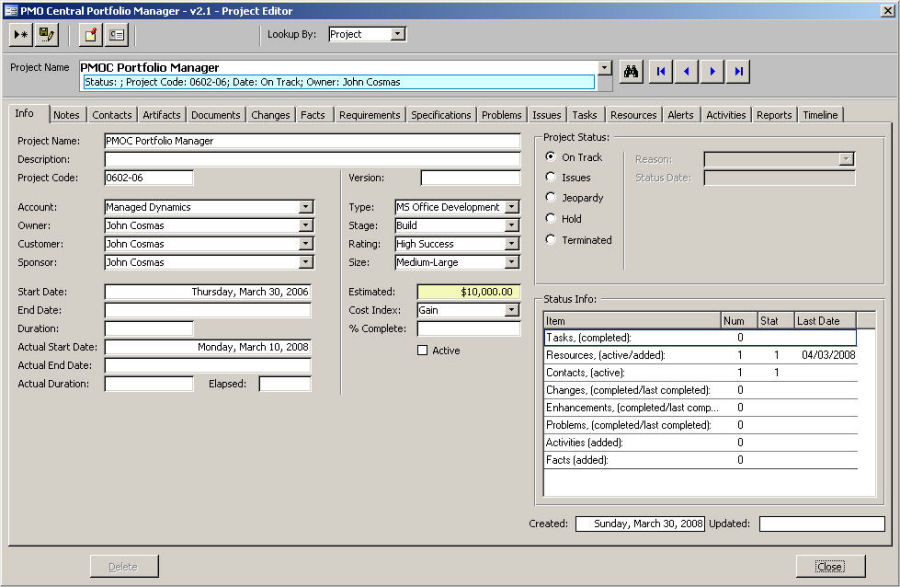Select the 'Resources, (active/added)' row
Viewport: 900px width, 587px height.
(700, 355)
